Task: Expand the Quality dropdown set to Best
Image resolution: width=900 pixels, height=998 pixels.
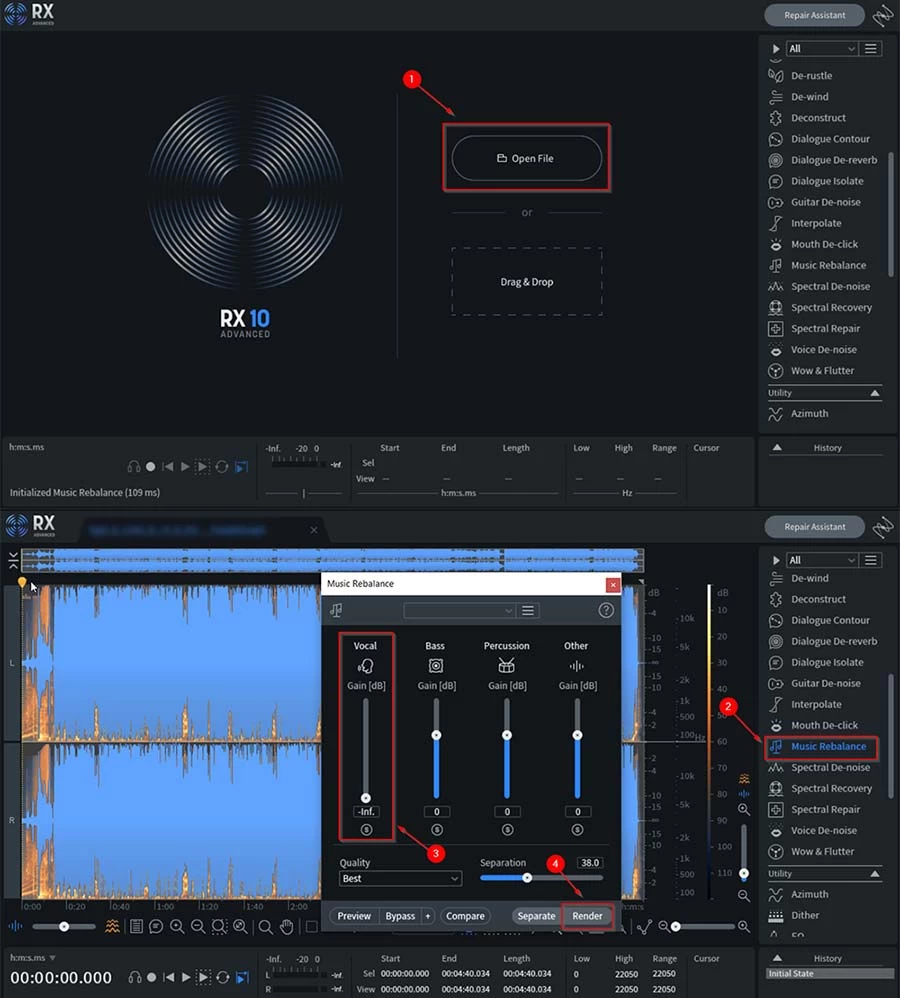Action: coord(400,878)
